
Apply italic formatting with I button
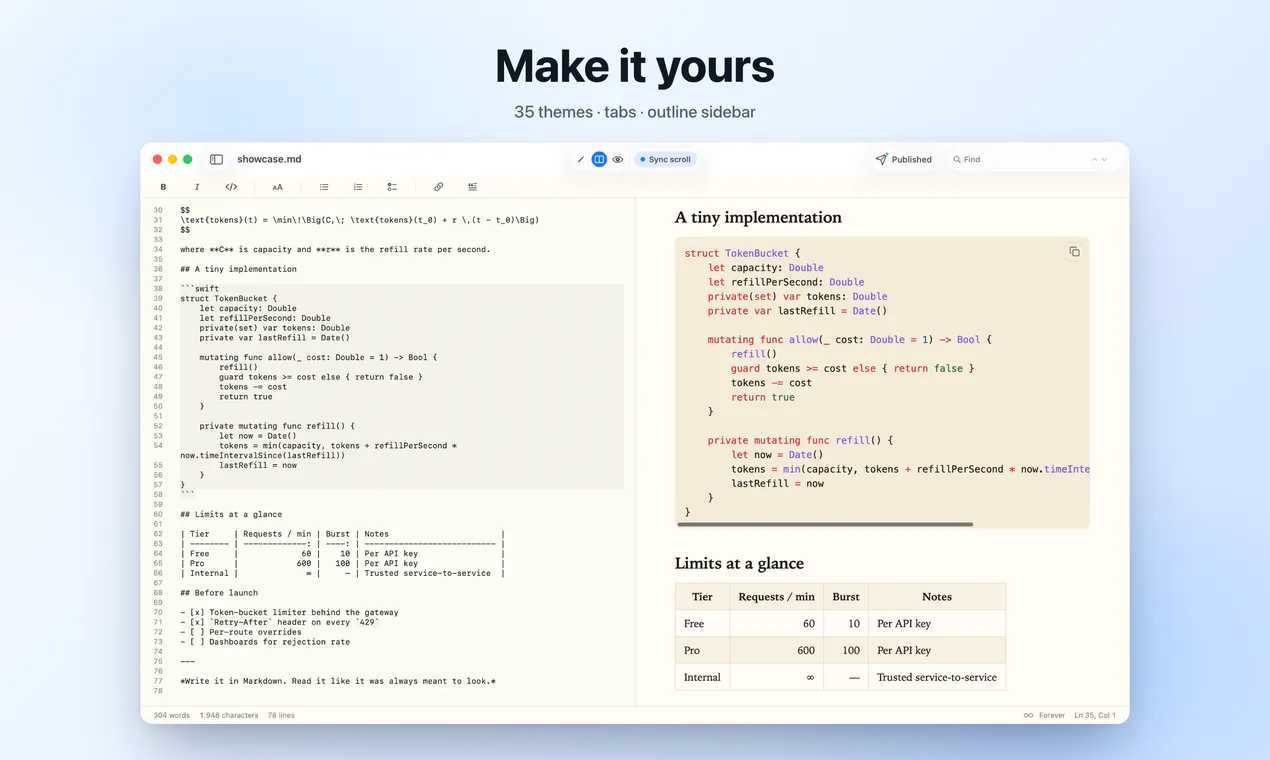point(197,187)
